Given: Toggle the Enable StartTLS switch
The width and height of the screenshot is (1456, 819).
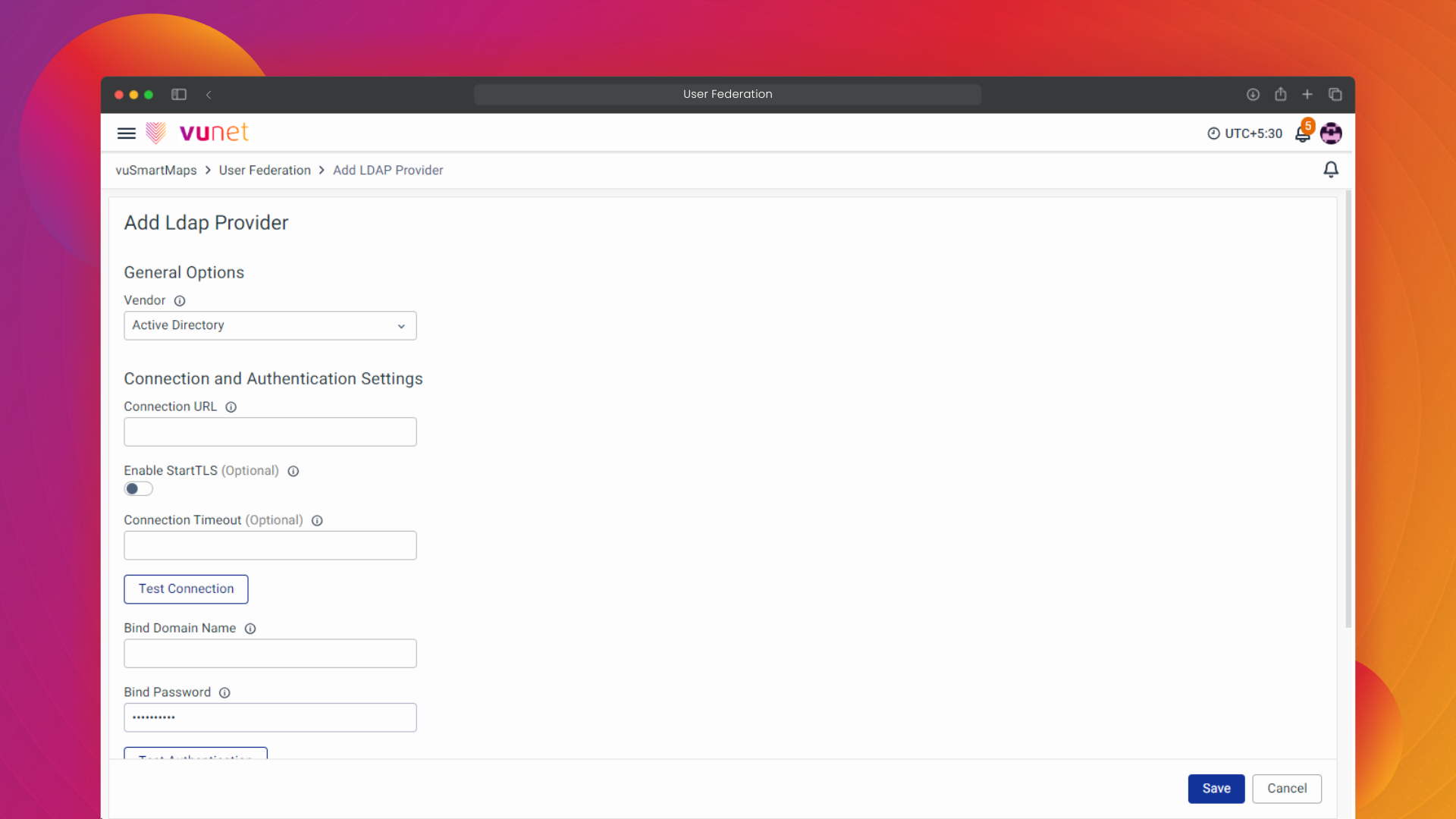Looking at the screenshot, I should click(x=138, y=489).
